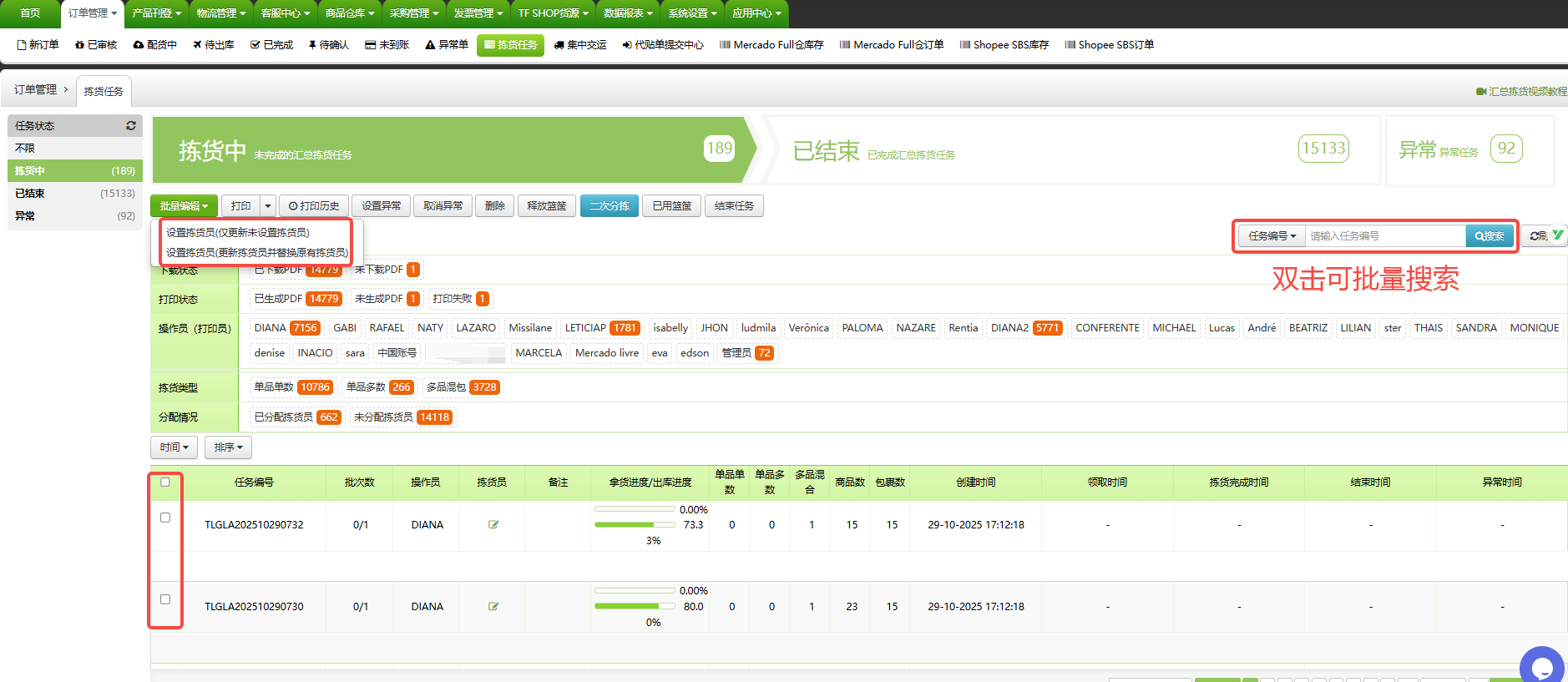Image resolution: width=1568 pixels, height=682 pixels.
Task: Click the blue 搜索 search button
Action: tap(1489, 236)
